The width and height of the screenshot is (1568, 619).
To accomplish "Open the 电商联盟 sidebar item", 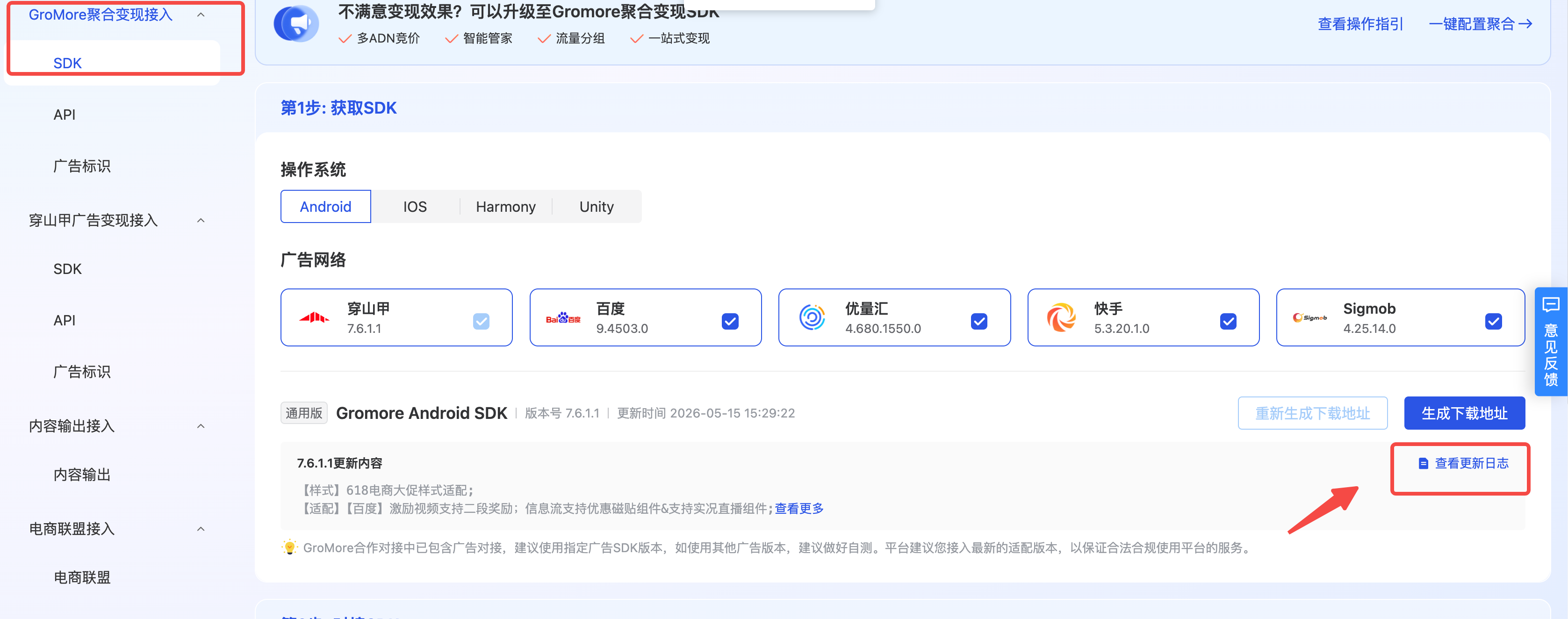I will (x=82, y=577).
